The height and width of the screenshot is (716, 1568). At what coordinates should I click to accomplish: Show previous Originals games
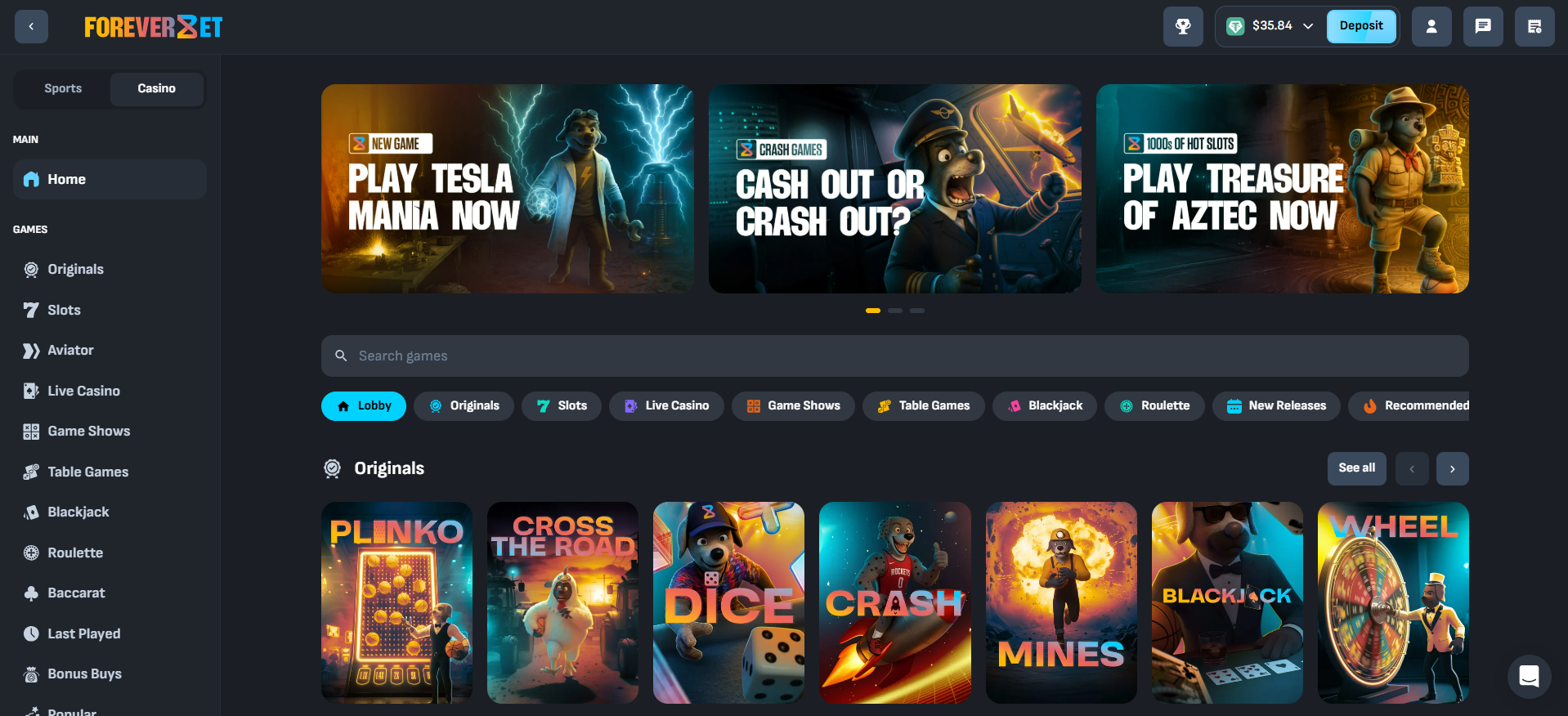tap(1412, 469)
